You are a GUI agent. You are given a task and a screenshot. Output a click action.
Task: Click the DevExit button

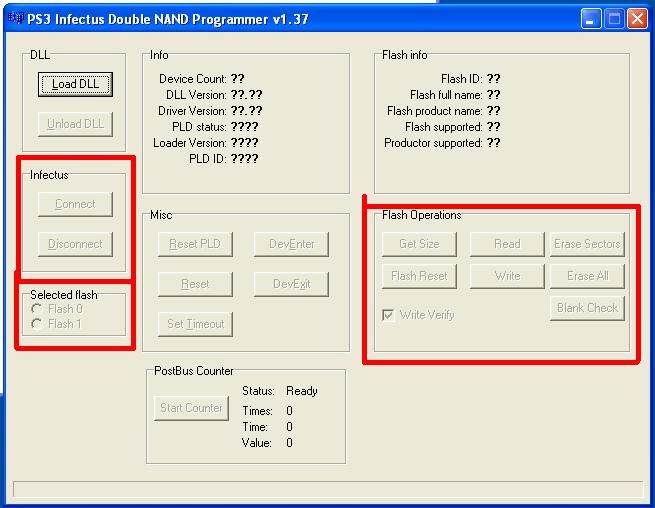point(291,284)
